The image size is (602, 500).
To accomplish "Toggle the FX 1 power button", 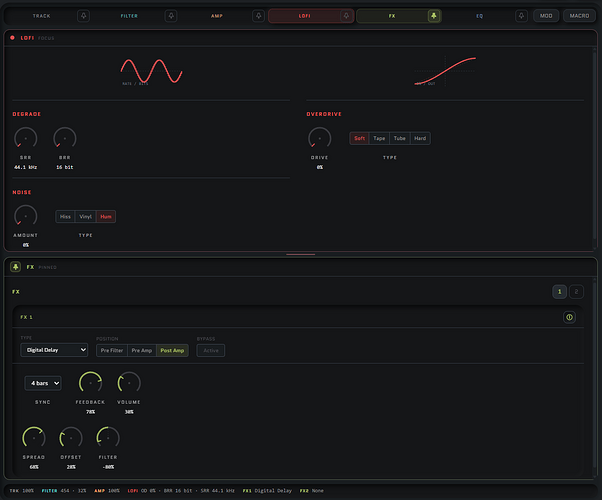I will (x=569, y=317).
